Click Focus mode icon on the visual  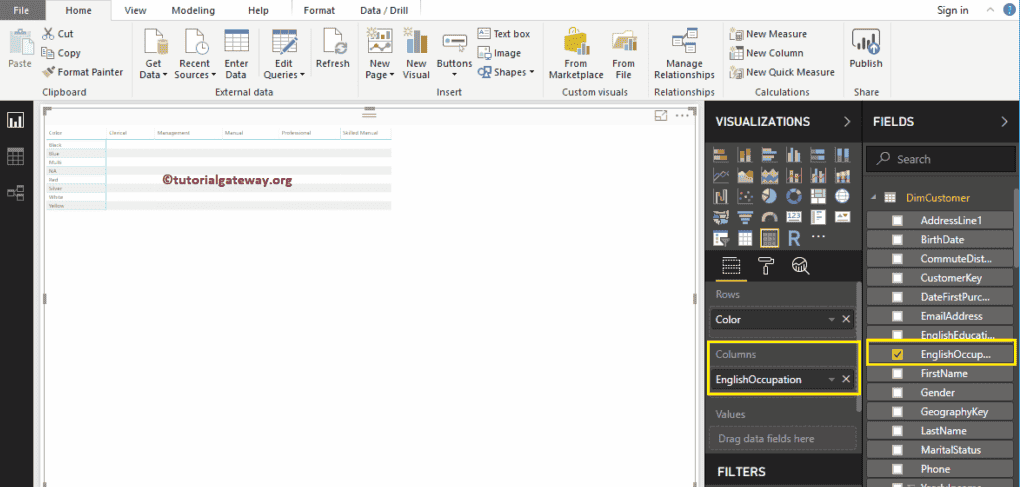660,116
